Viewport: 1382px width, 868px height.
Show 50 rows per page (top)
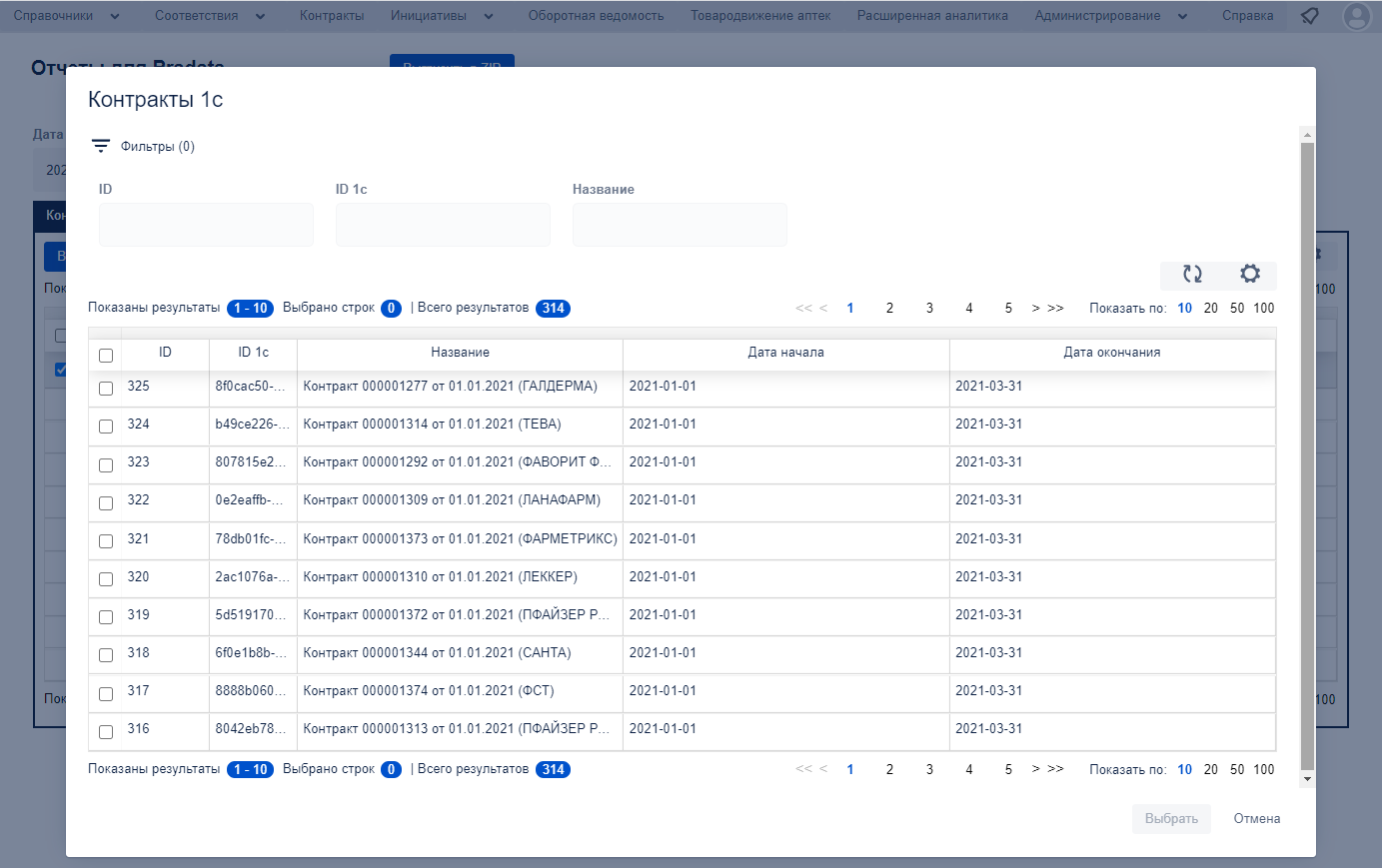pos(1237,308)
